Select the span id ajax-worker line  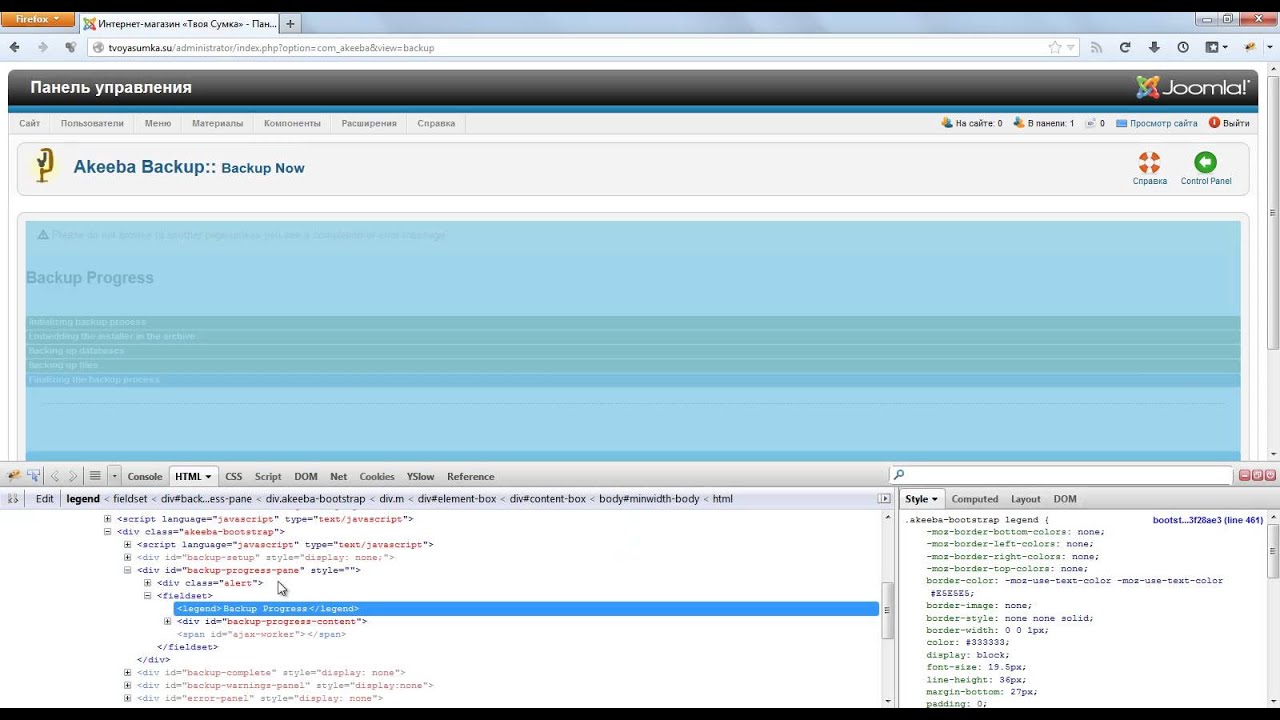click(262, 634)
